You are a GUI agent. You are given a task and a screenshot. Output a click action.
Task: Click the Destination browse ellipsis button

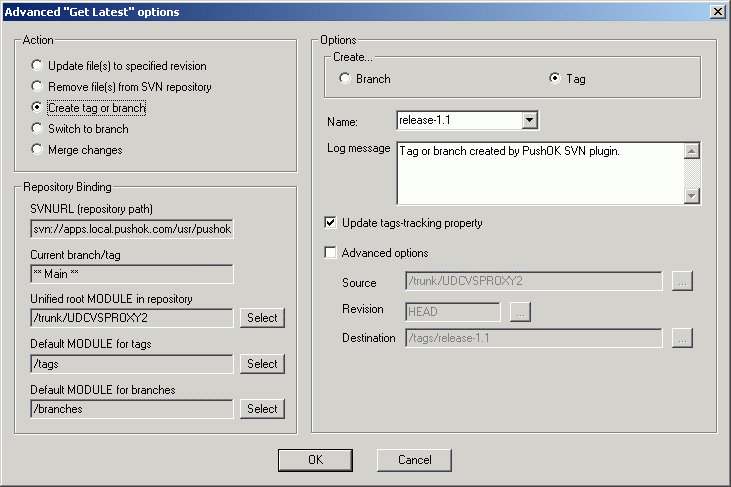click(x=682, y=338)
